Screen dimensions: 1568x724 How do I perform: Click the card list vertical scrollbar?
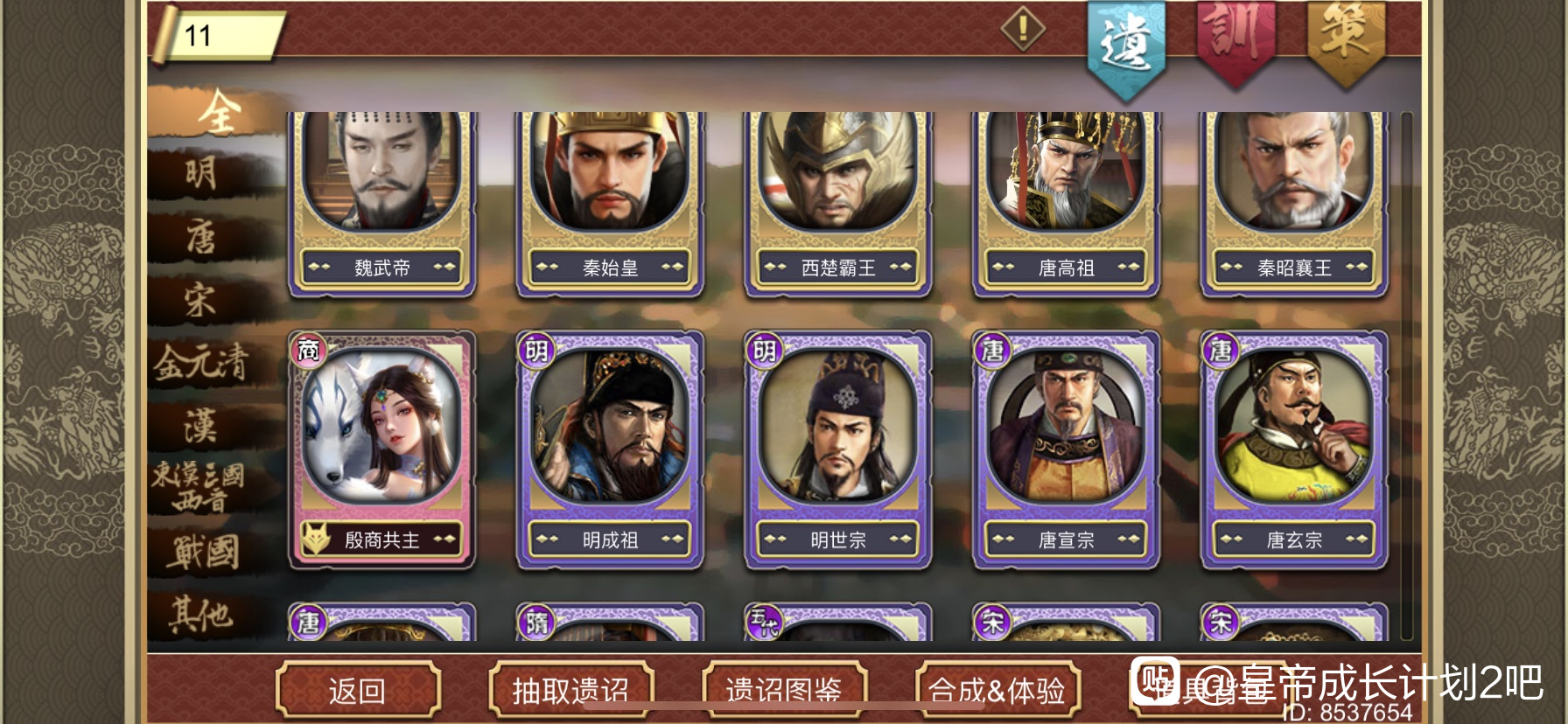coord(1407,376)
